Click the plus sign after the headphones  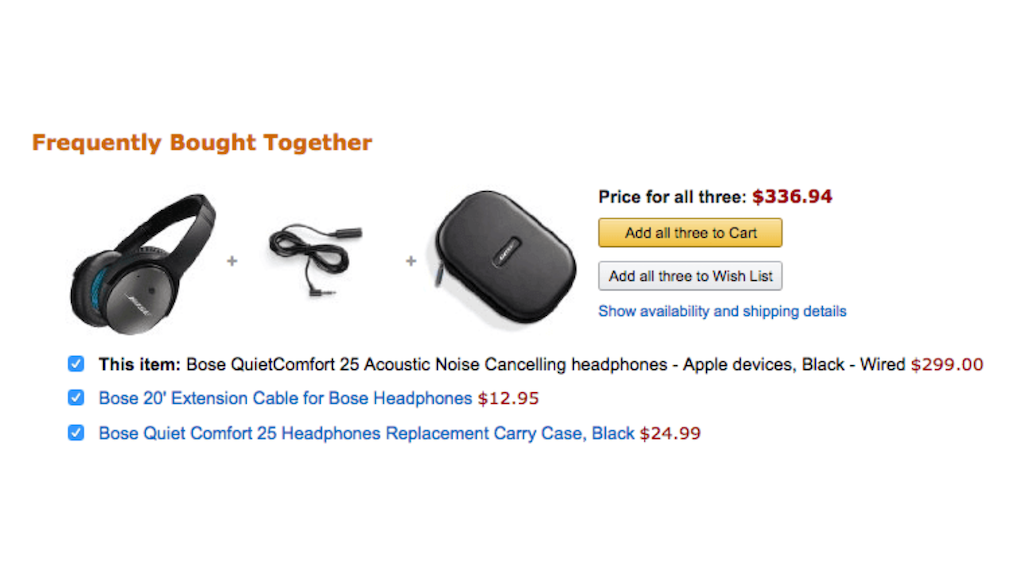232,261
